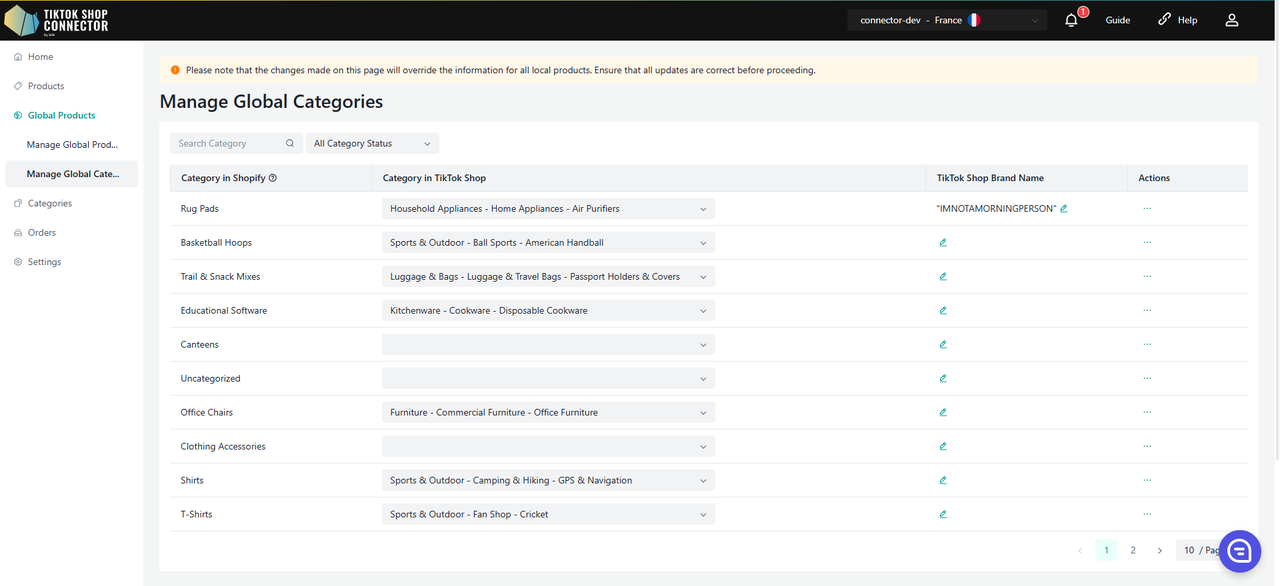Click the notification bell icon
This screenshot has height=586, width=1280.
[1072, 20]
